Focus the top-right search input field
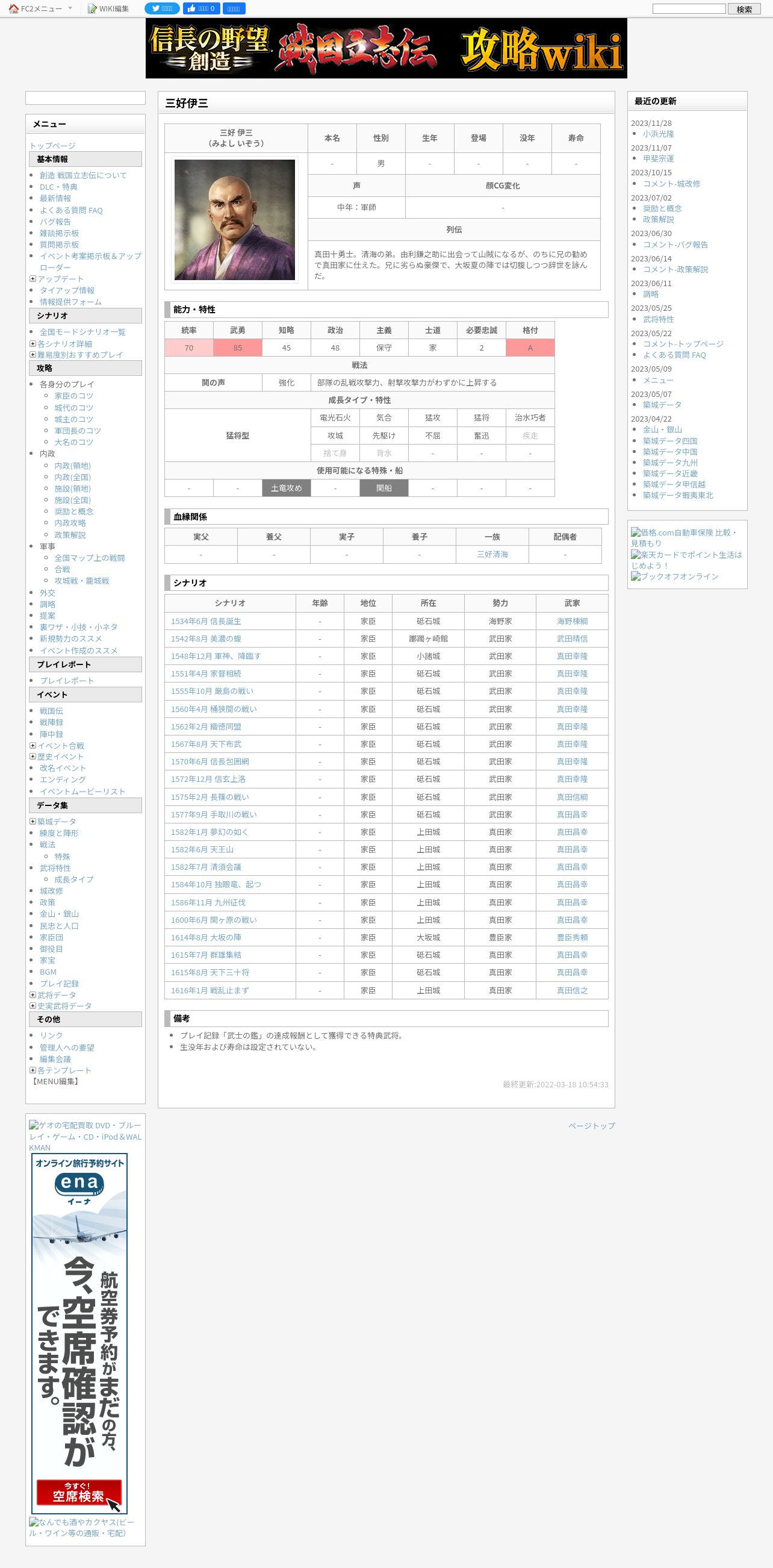 click(x=689, y=8)
